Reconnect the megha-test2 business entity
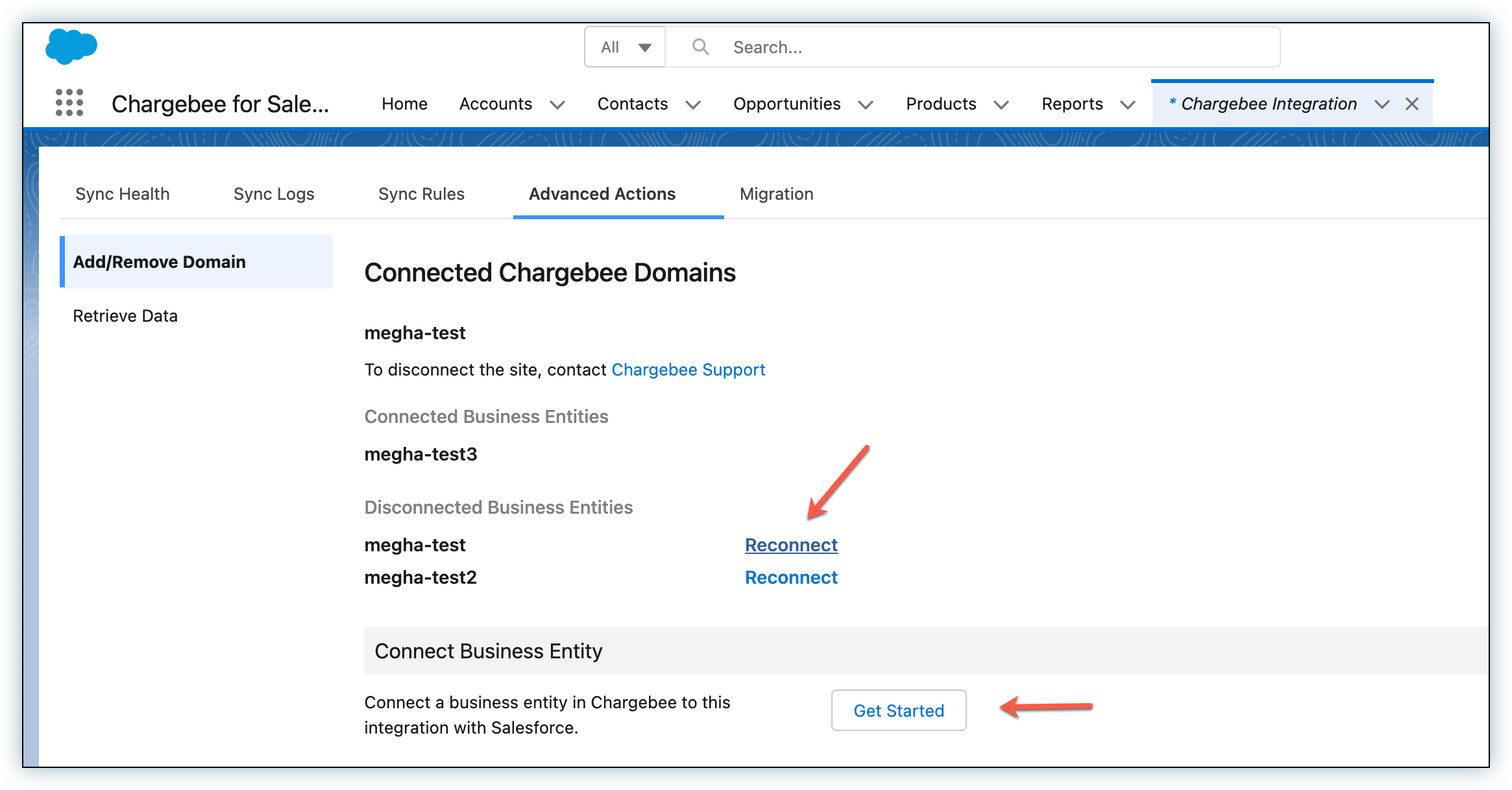 click(x=790, y=577)
